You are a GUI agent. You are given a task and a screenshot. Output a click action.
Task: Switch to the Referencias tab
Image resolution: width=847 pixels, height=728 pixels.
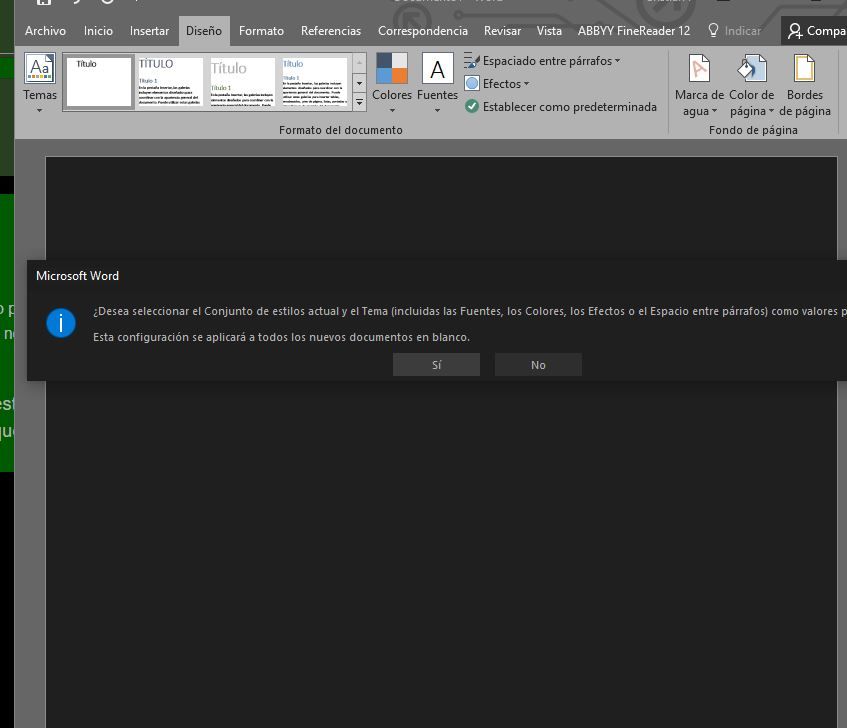click(331, 31)
